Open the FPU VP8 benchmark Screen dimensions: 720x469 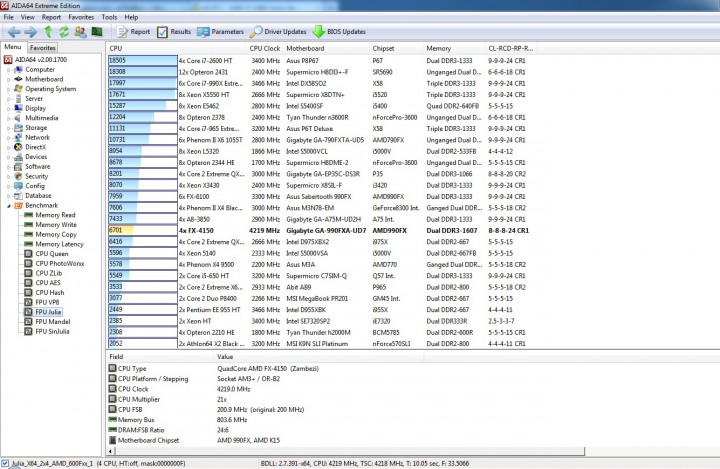click(x=42, y=302)
